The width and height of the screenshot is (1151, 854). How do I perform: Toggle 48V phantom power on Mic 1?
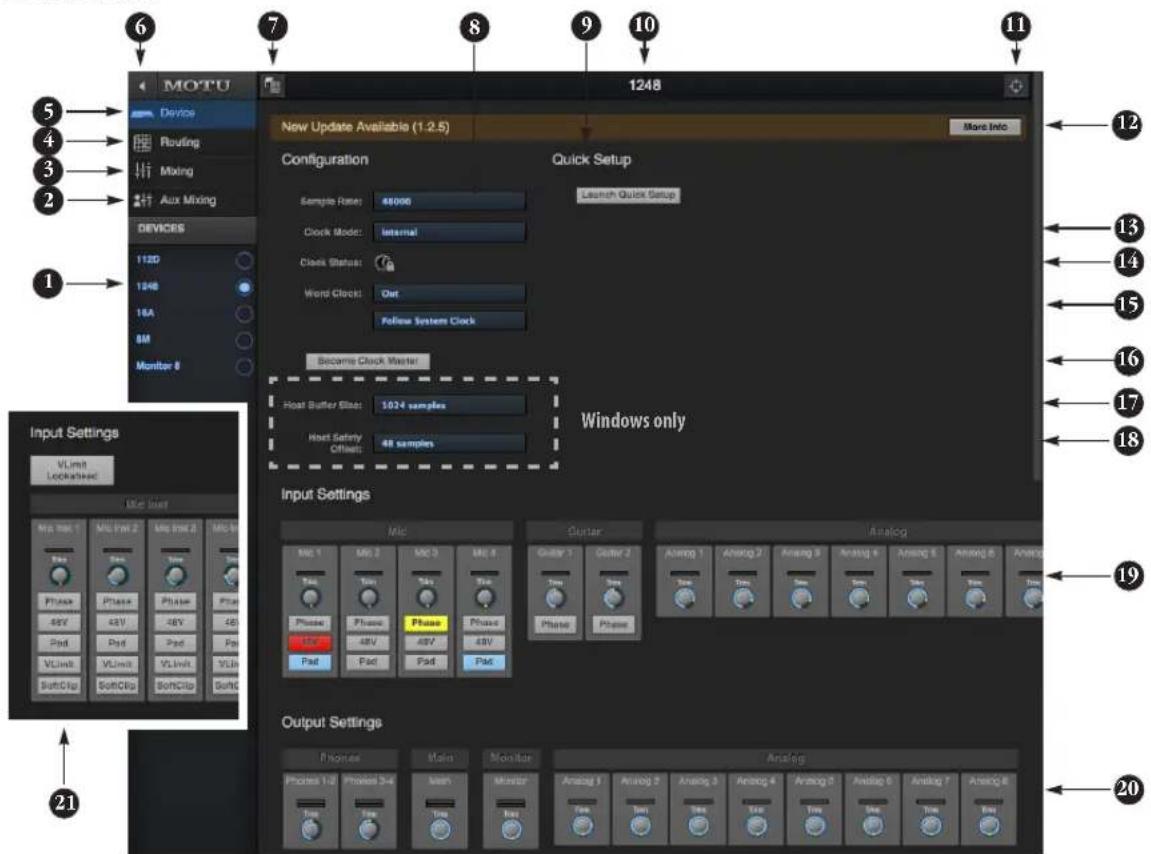pyautogui.click(x=310, y=643)
